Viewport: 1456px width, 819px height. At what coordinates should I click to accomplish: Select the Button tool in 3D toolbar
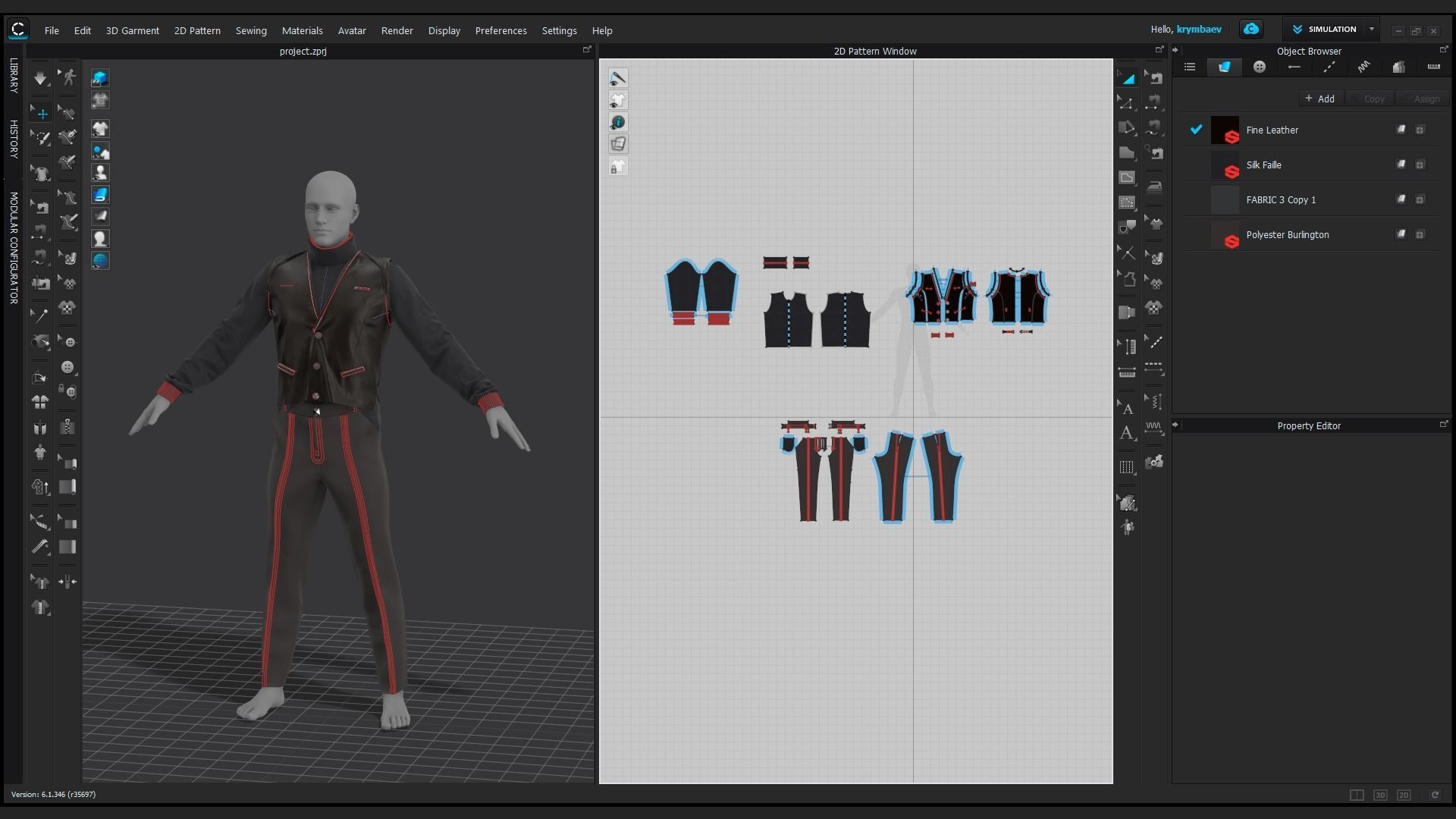(68, 367)
